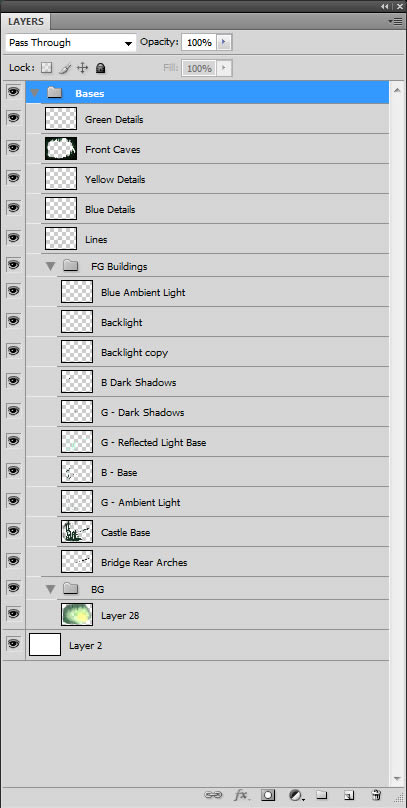Enable lock transparent pixels
The width and height of the screenshot is (407, 808).
(x=47, y=68)
